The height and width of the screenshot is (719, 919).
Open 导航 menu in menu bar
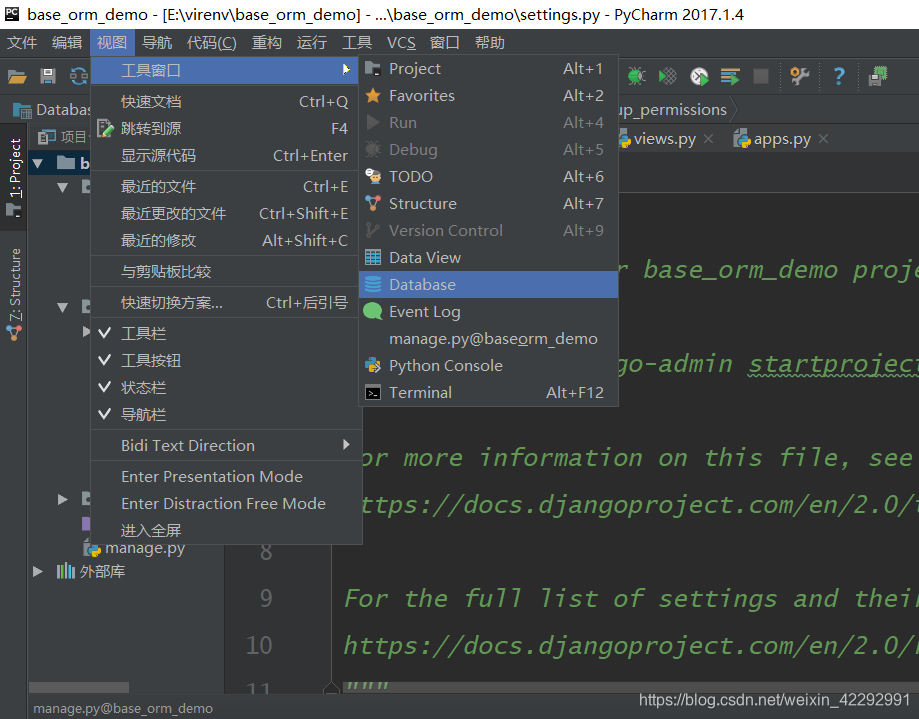coord(156,42)
